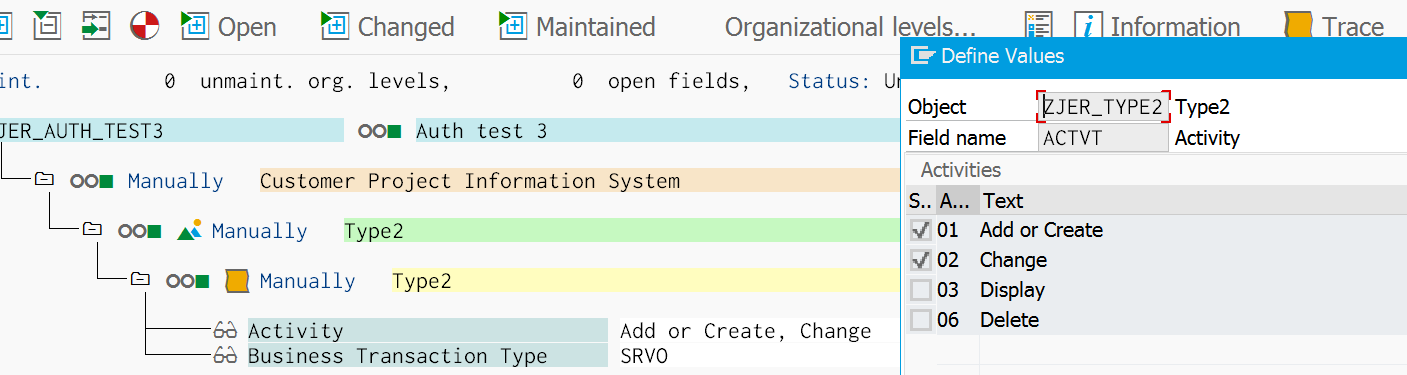Image resolution: width=1407 pixels, height=375 pixels.
Task: Click the glasses icon beside Activity
Action: point(225,331)
